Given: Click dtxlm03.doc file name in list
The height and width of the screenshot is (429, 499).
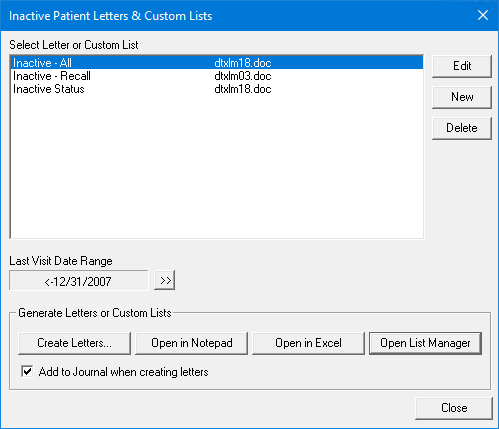Looking at the screenshot, I should (x=243, y=76).
